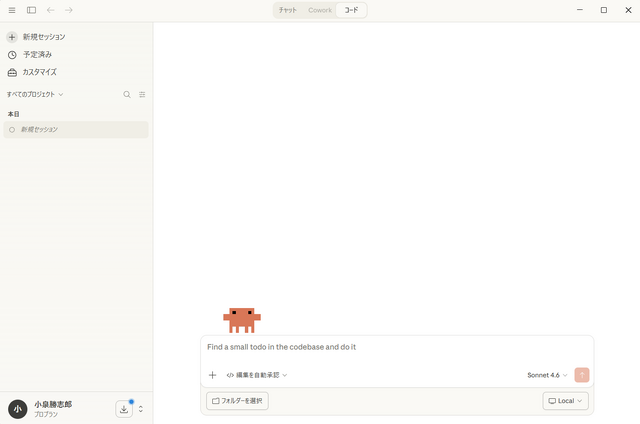The width and height of the screenshot is (640, 424).
Task: Open the session filter list icon
Action: 142,94
